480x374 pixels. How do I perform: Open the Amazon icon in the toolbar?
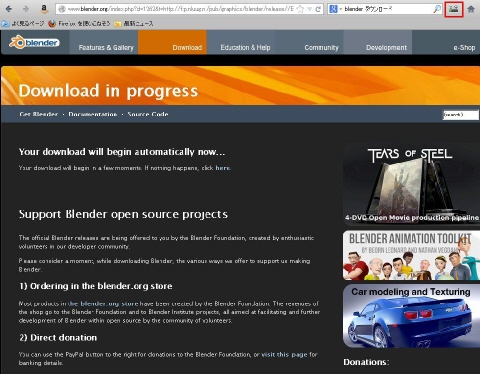pos(44,9)
